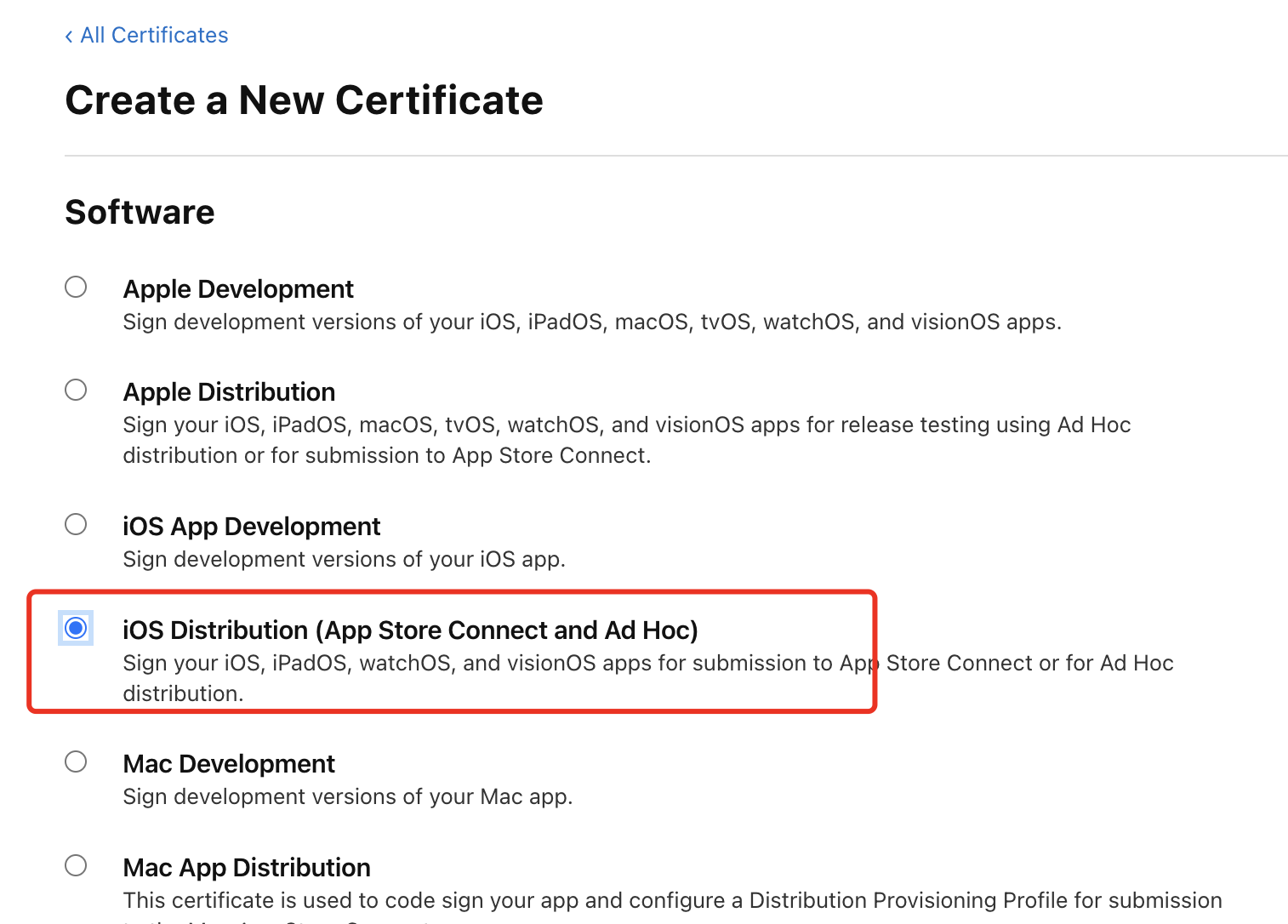Select the Mac App Distribution radio button
The height and width of the screenshot is (924, 1288).
click(x=76, y=865)
